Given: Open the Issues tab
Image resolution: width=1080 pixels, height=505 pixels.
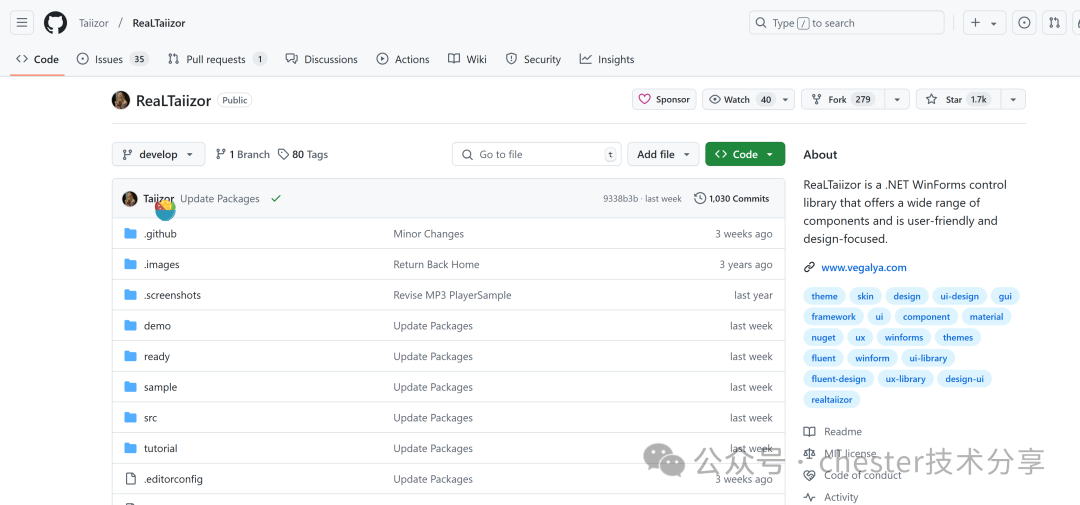Looking at the screenshot, I should (112, 59).
